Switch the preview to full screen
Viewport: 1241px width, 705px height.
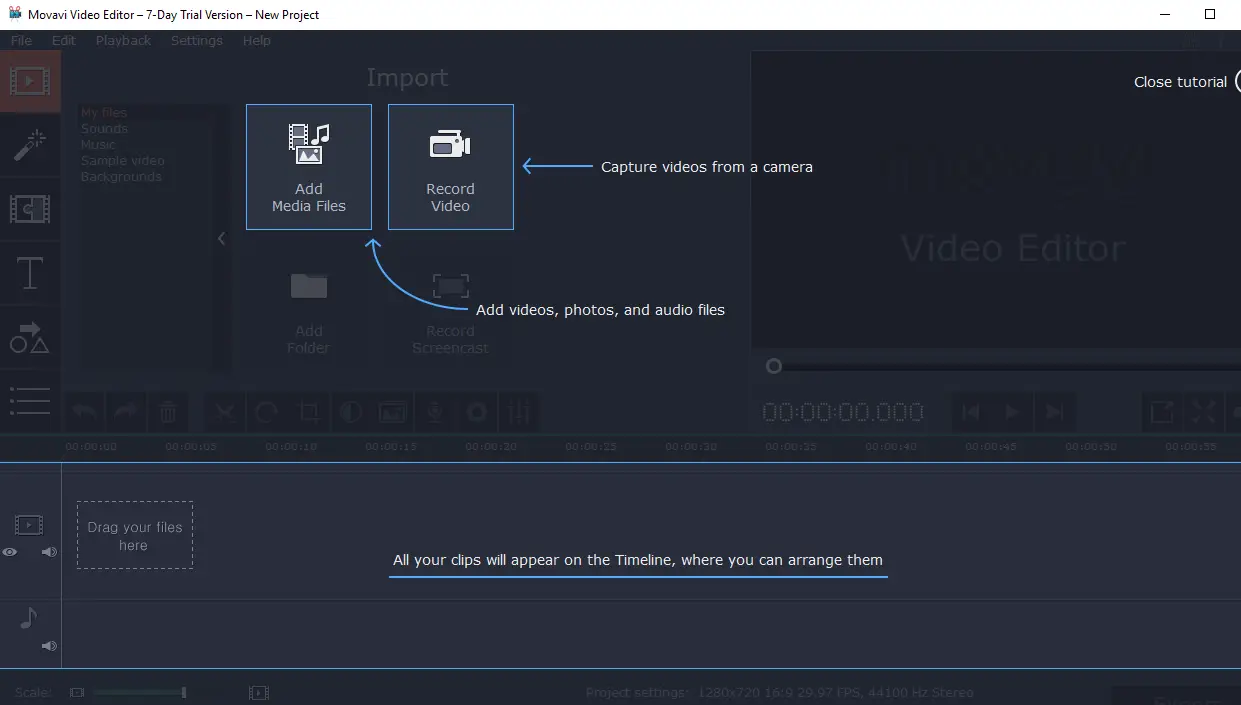pos(1204,411)
